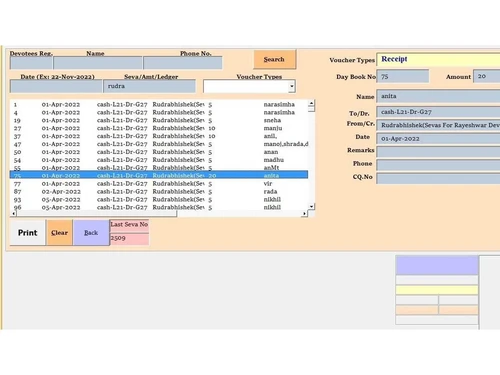
Task: Click the horizontal scrollbar thumb of list
Action: point(97,214)
